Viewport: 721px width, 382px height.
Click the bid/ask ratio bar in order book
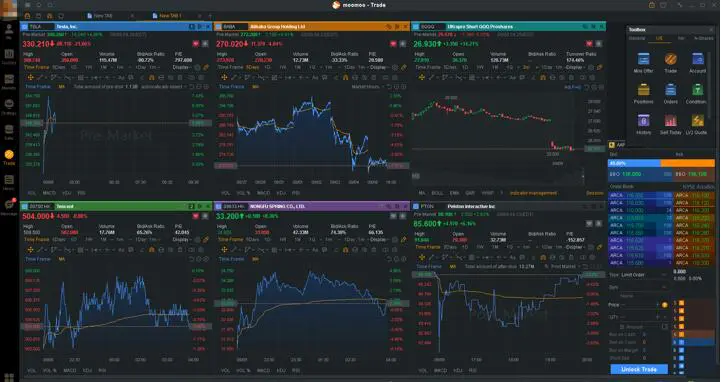pos(661,163)
